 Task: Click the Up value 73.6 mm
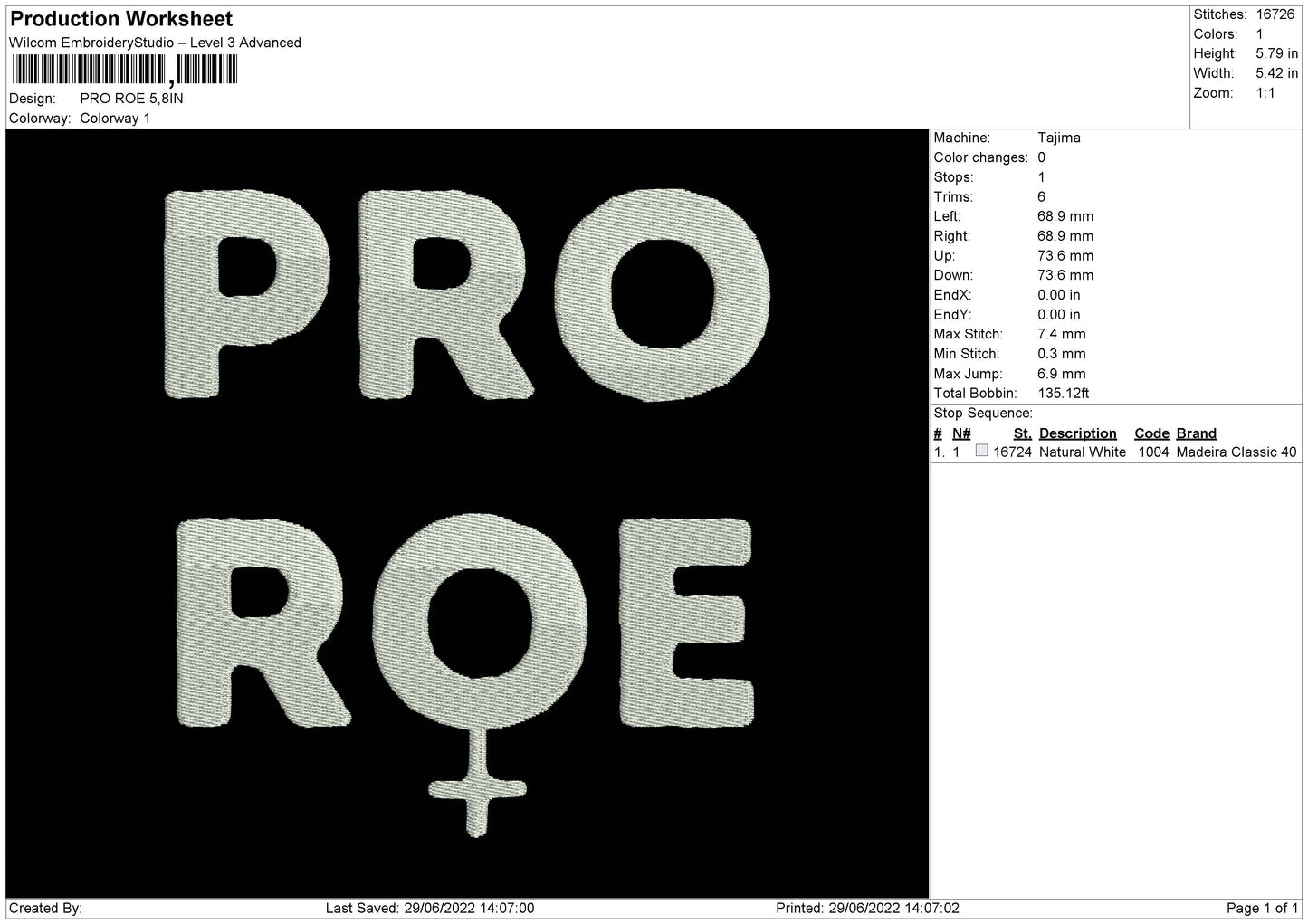(1065, 256)
